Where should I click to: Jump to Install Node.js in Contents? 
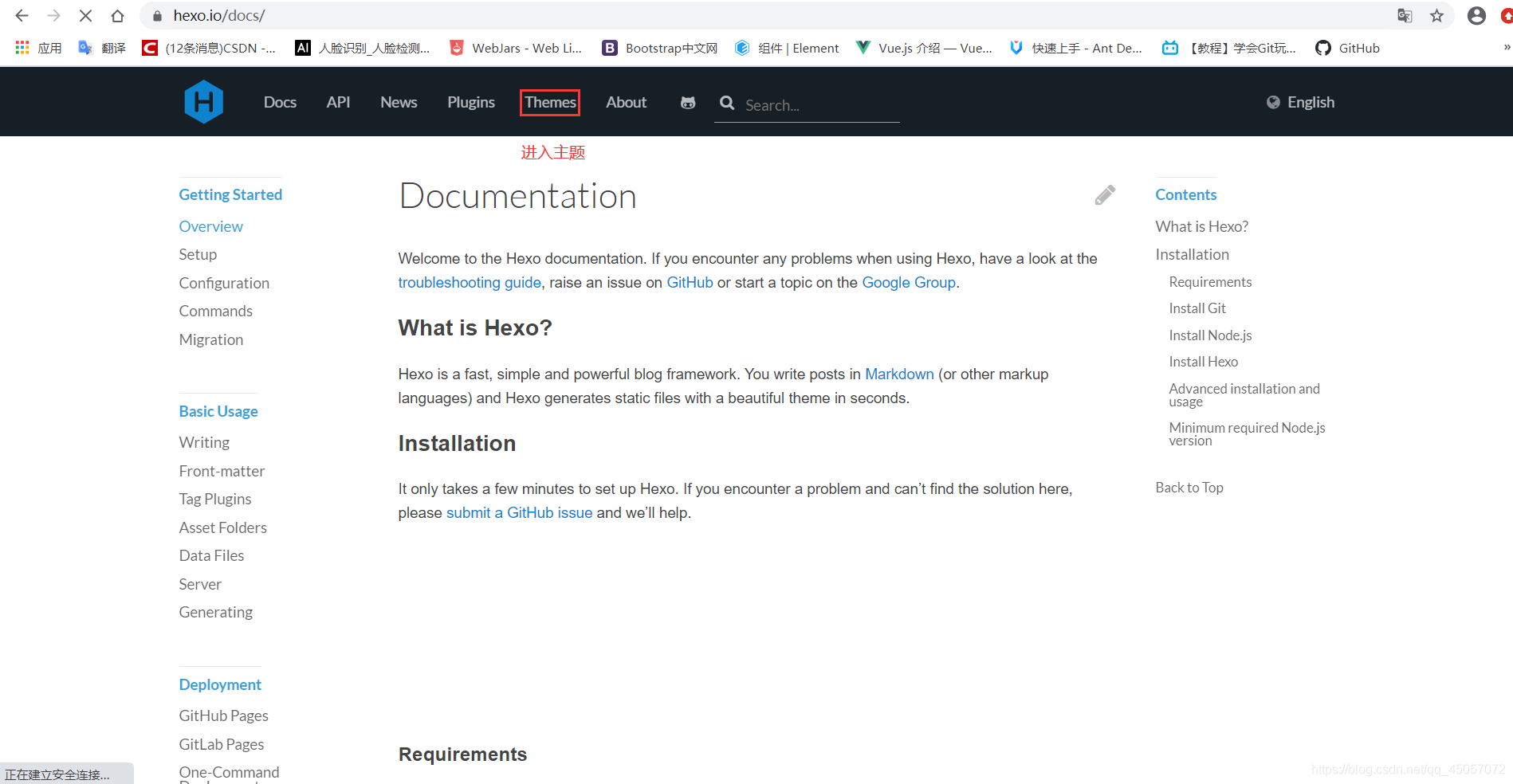(1210, 335)
